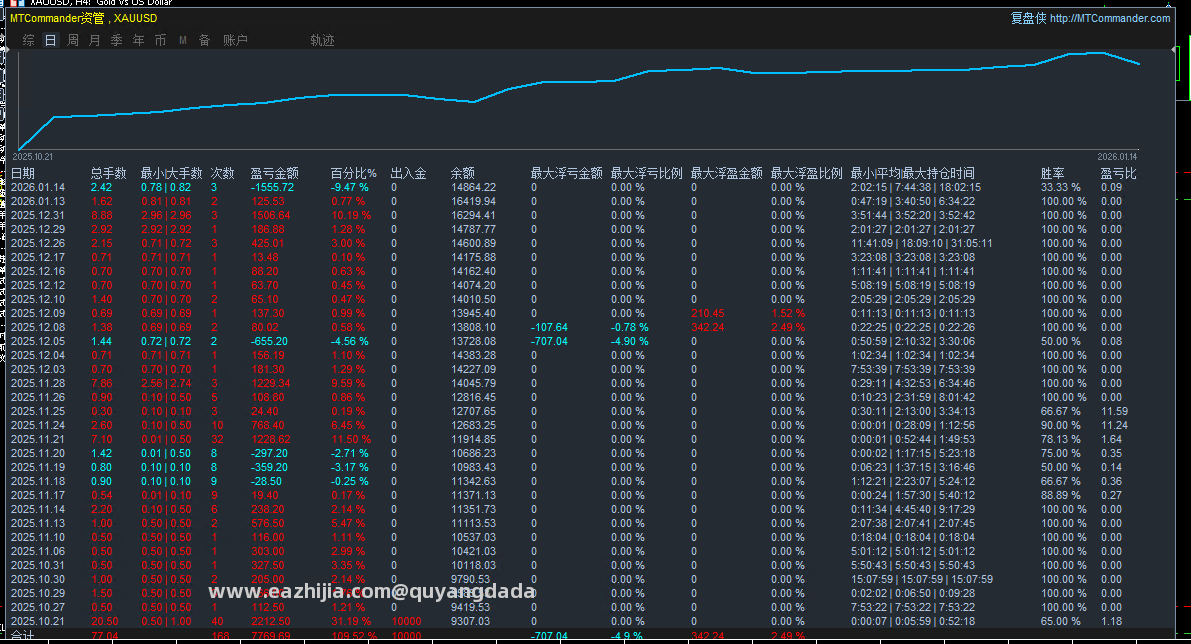Click the -297.20 loss on 2025.11.20

(269, 453)
